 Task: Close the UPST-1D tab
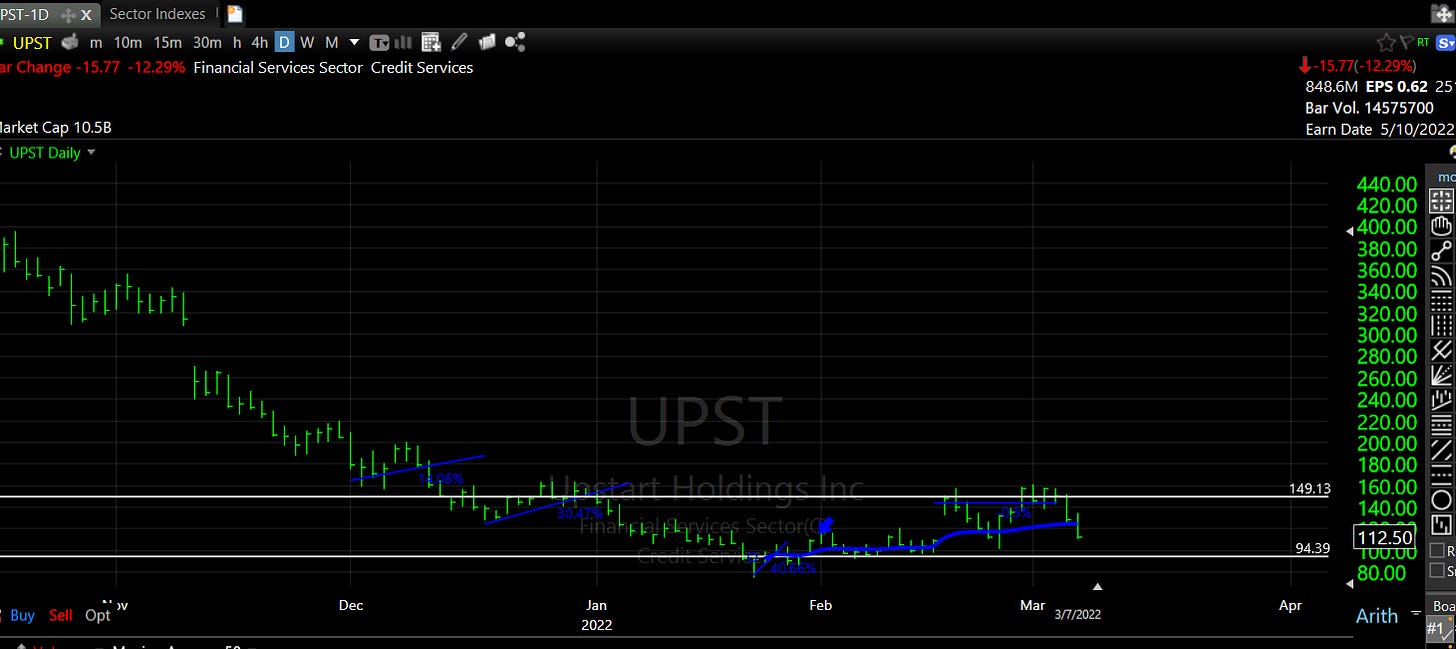click(x=86, y=15)
